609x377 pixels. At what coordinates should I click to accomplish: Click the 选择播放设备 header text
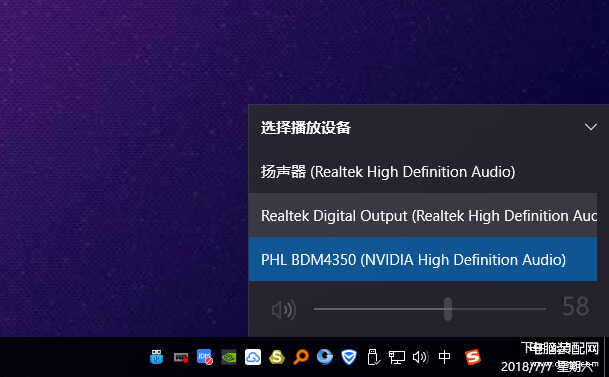[x=306, y=127]
